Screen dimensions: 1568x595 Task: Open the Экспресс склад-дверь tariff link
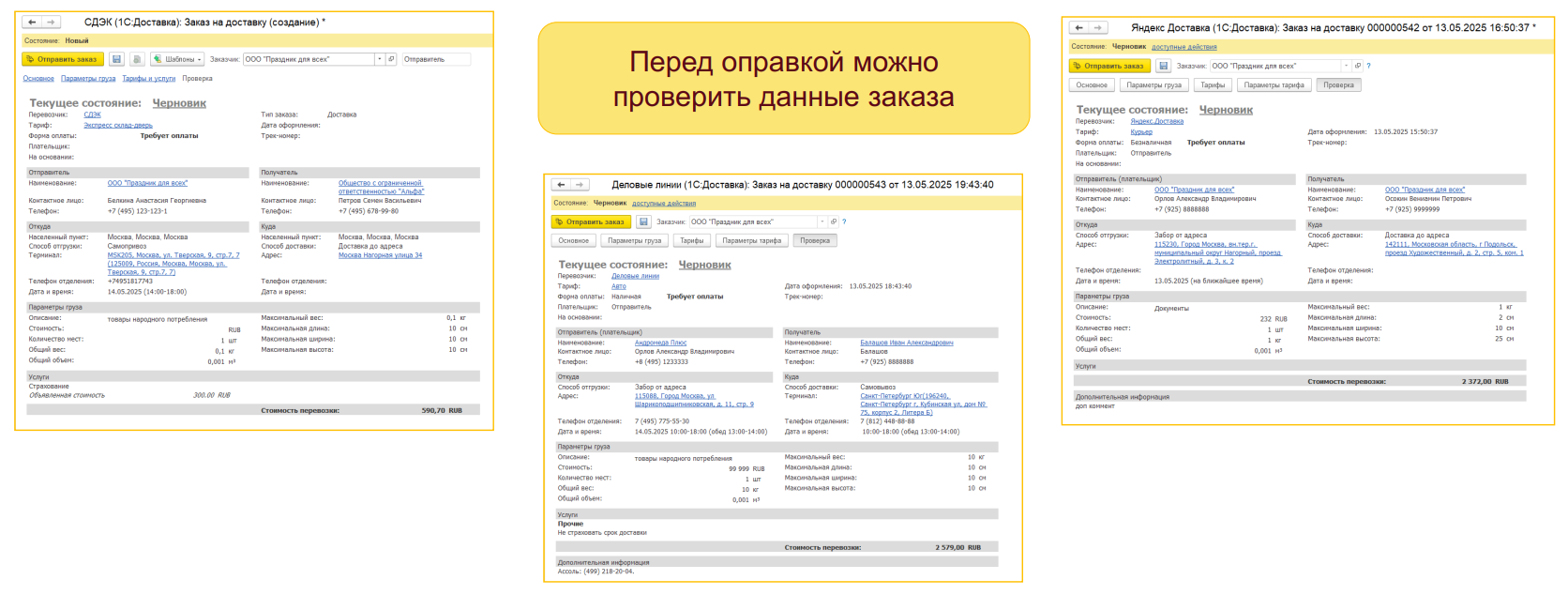(117, 125)
